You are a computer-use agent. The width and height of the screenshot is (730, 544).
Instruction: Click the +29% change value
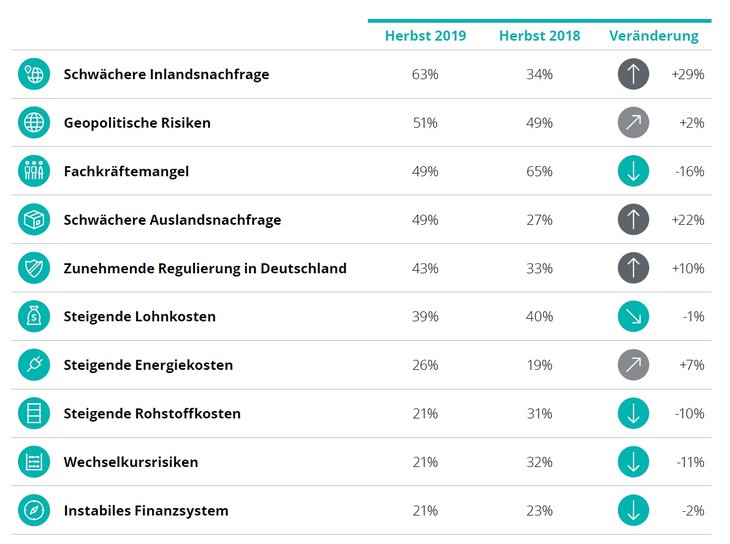pos(689,74)
